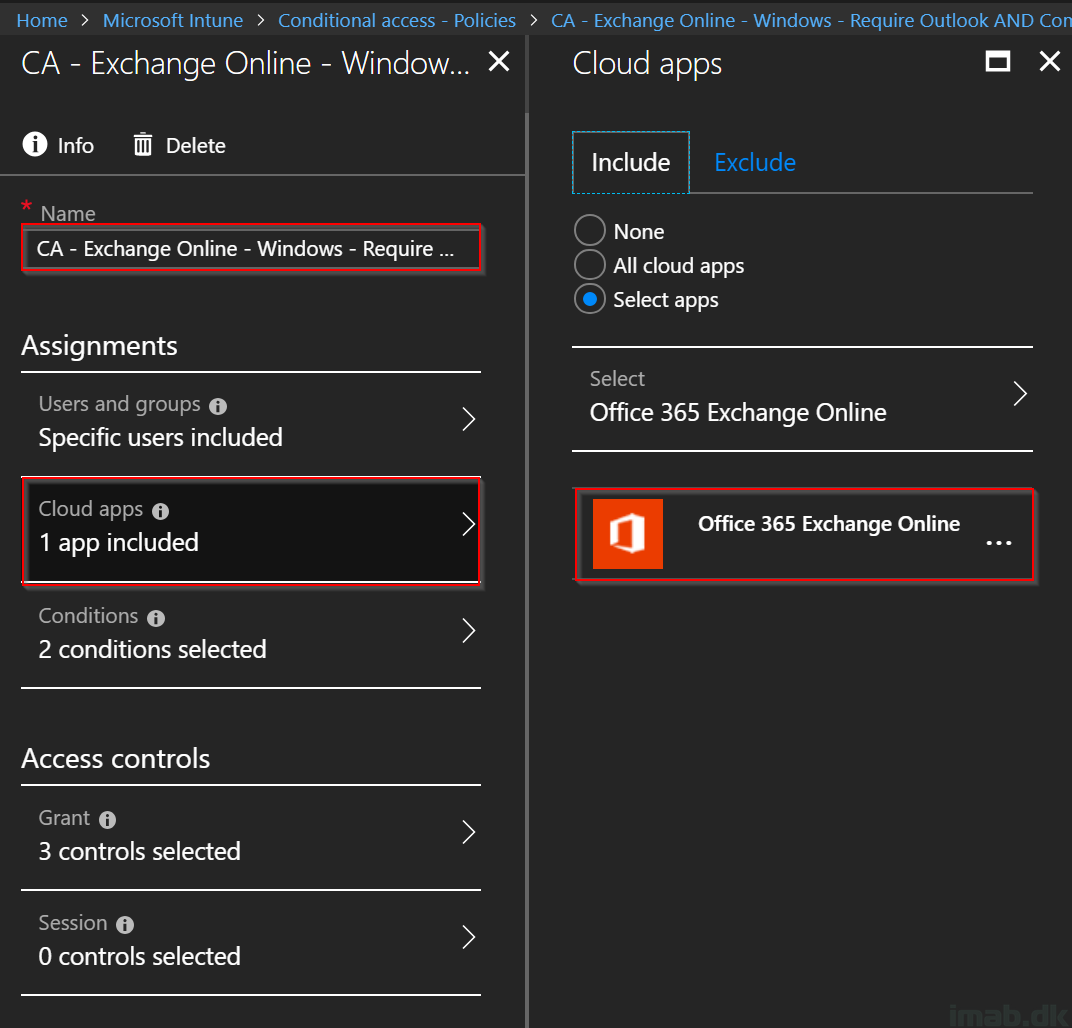
Task: Switch to the Include tab
Action: pos(630,163)
